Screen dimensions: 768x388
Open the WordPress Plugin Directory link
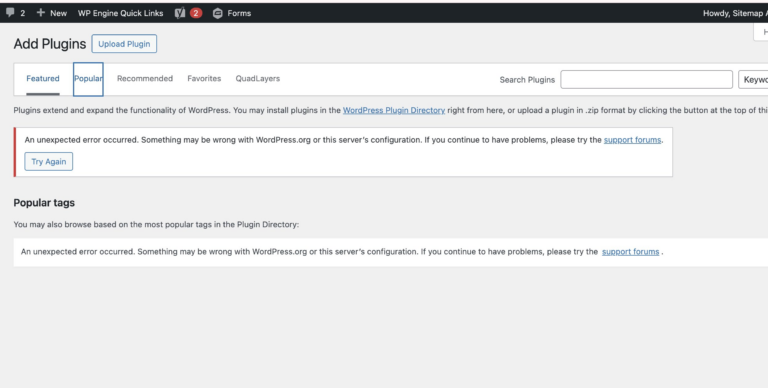coord(394,110)
